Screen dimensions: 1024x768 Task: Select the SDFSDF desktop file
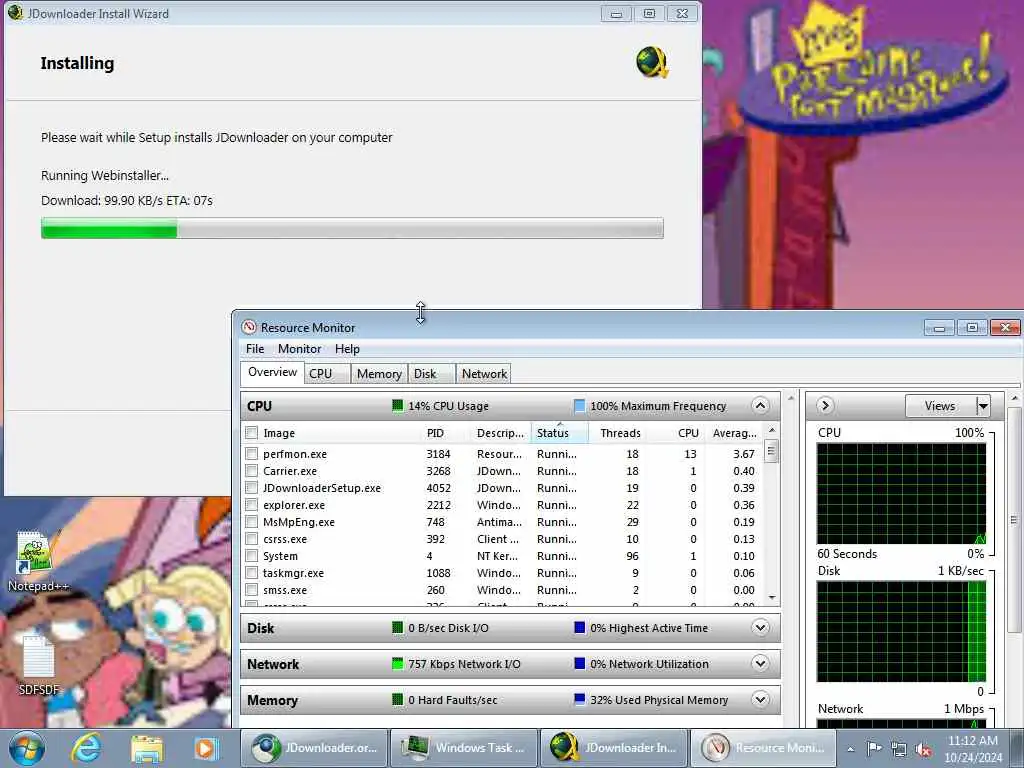point(38,665)
